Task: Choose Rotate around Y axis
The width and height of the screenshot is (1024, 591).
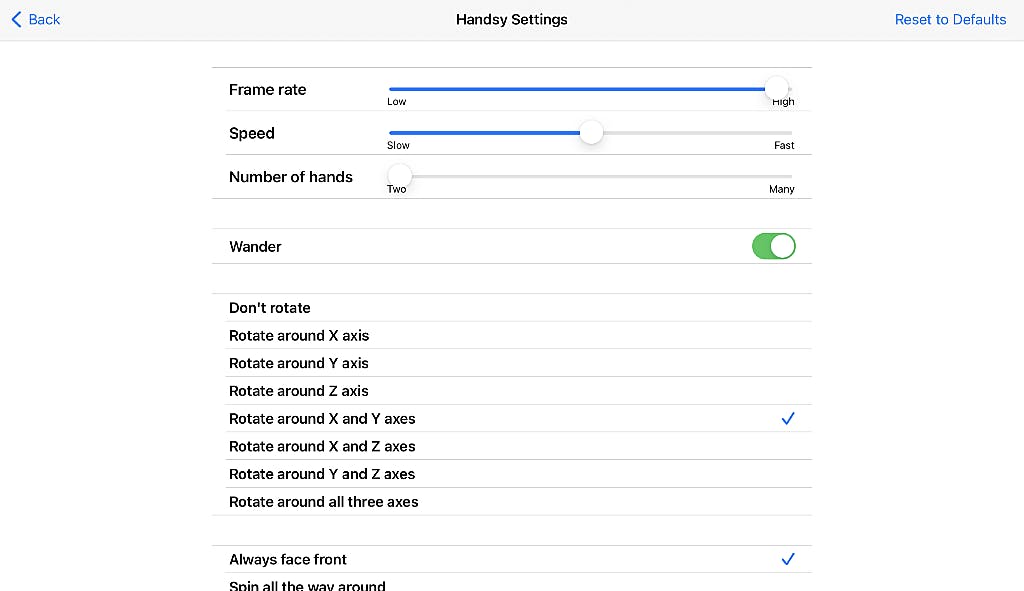Action: (299, 363)
